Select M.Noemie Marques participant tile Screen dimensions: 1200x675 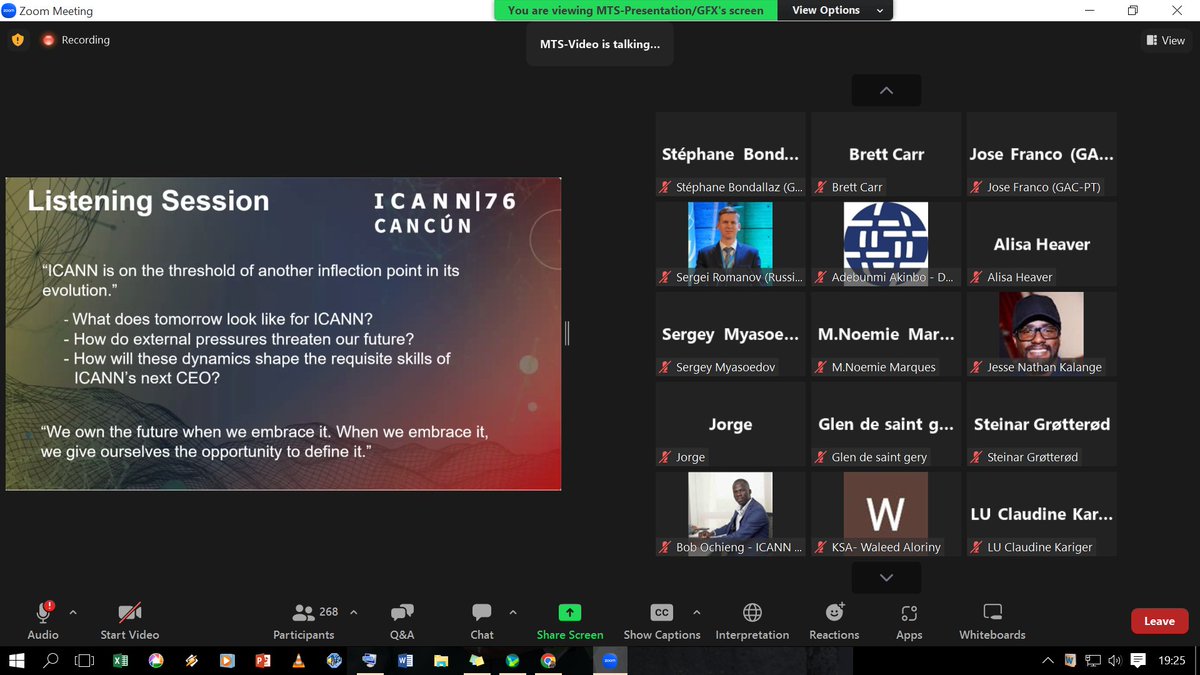click(886, 334)
